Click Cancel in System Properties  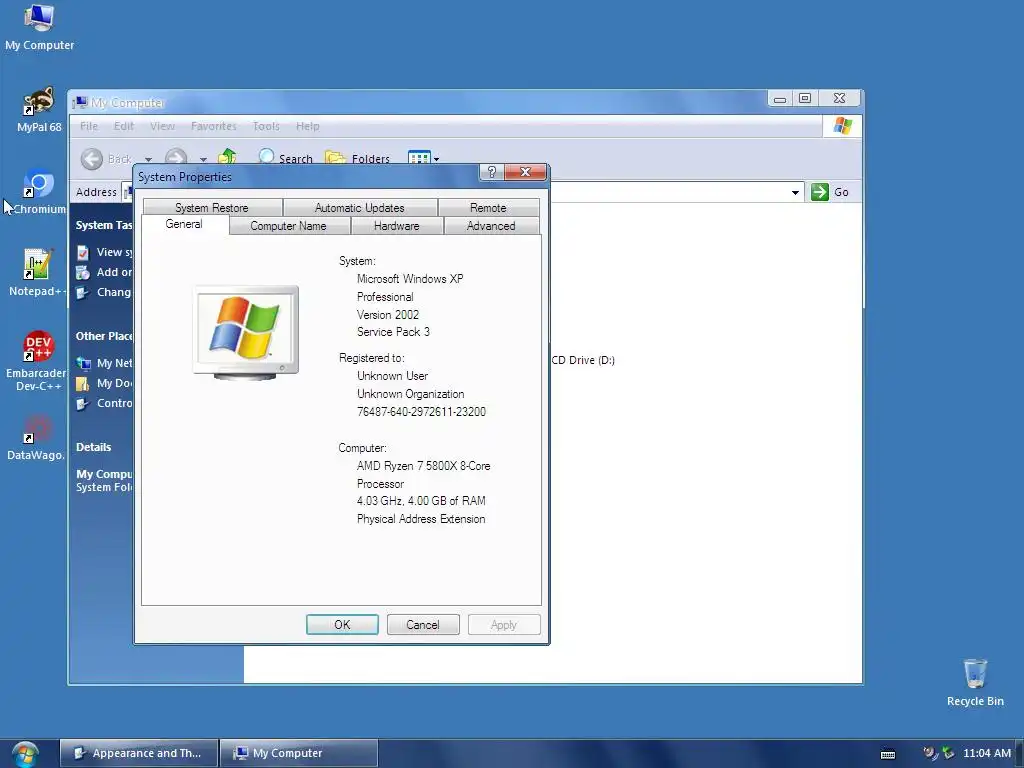click(423, 625)
